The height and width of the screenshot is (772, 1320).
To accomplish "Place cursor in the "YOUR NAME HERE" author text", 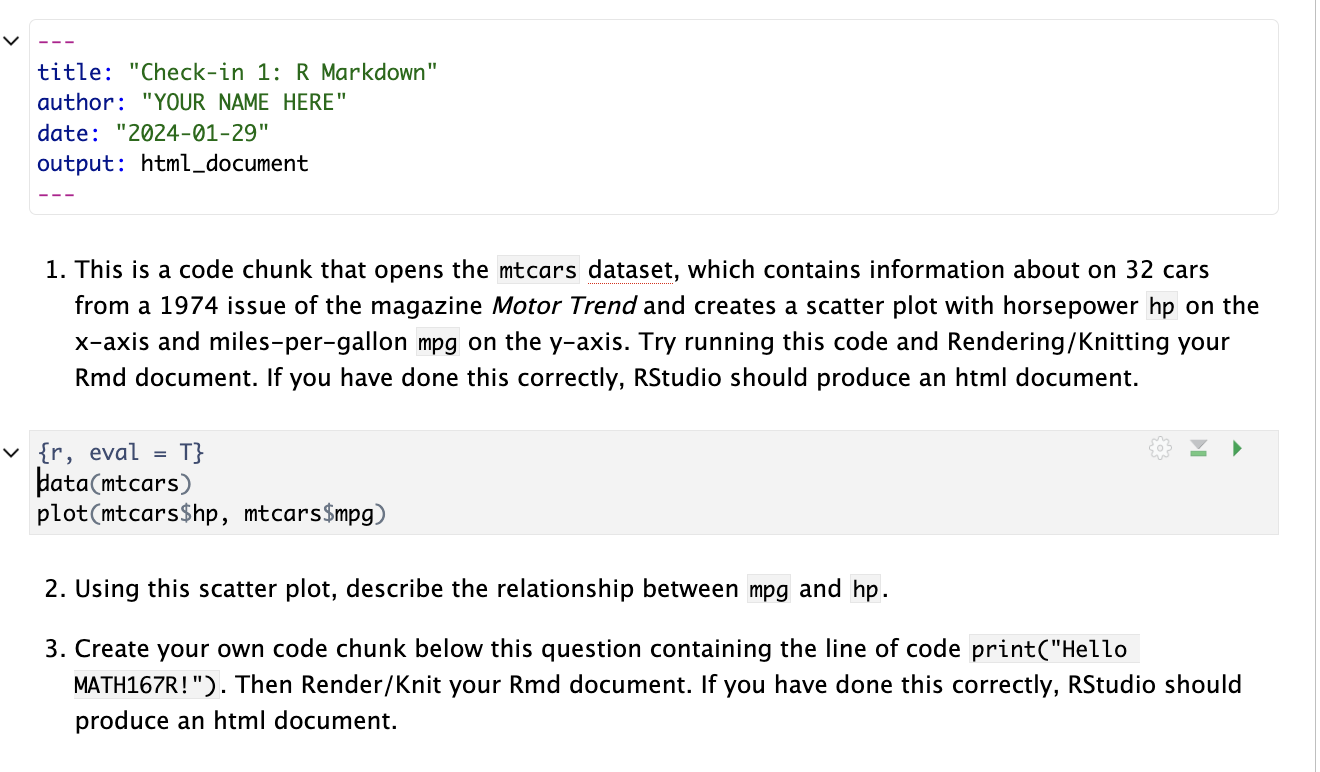I will click(244, 102).
